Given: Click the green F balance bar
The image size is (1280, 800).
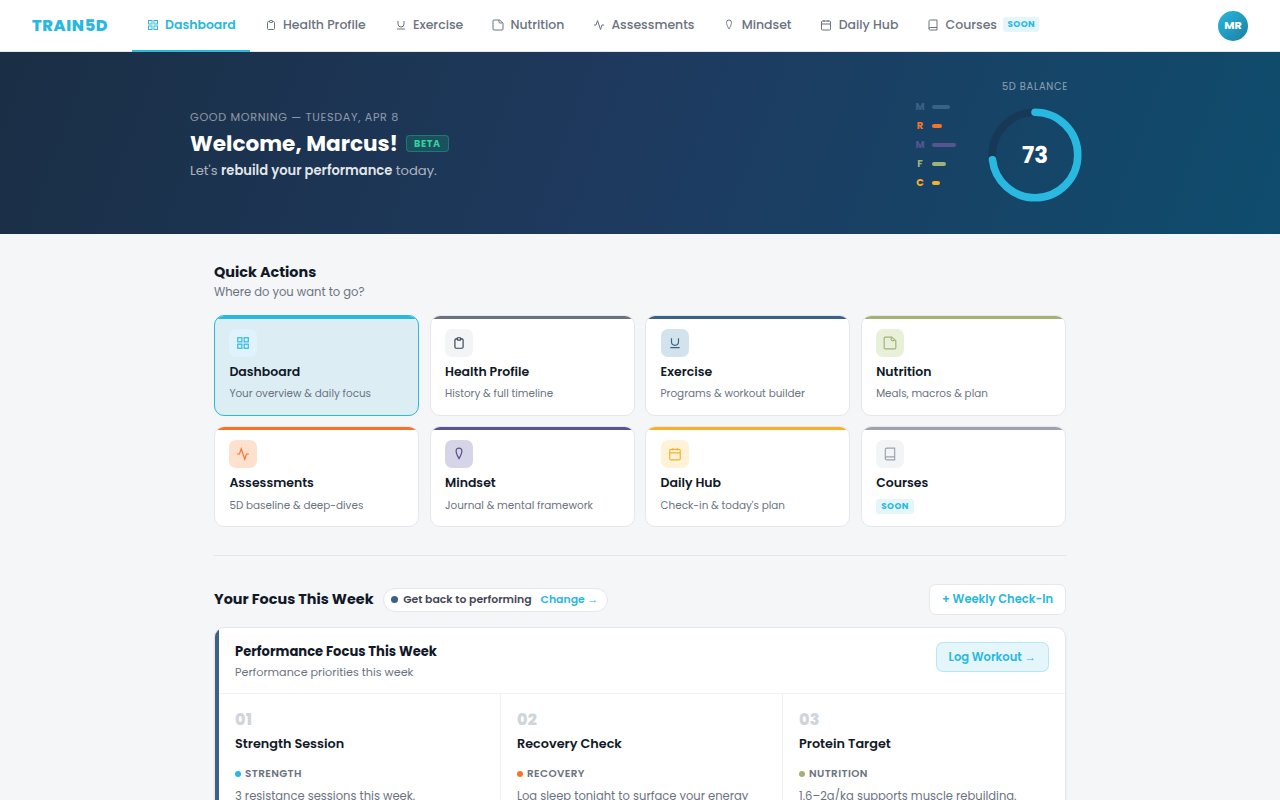Looking at the screenshot, I should [939, 164].
